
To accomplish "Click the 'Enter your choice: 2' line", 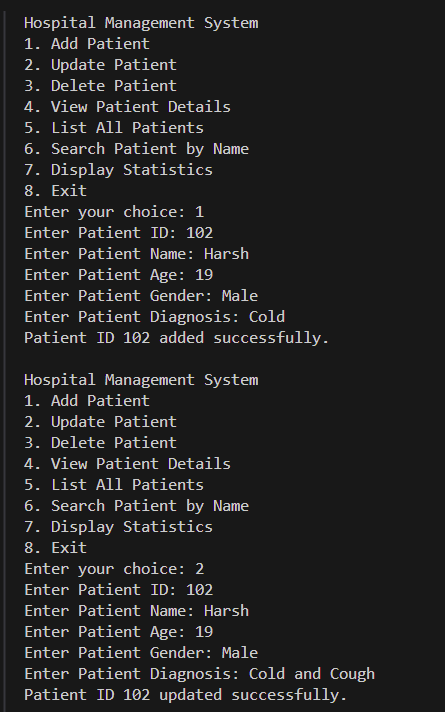I will tap(114, 569).
